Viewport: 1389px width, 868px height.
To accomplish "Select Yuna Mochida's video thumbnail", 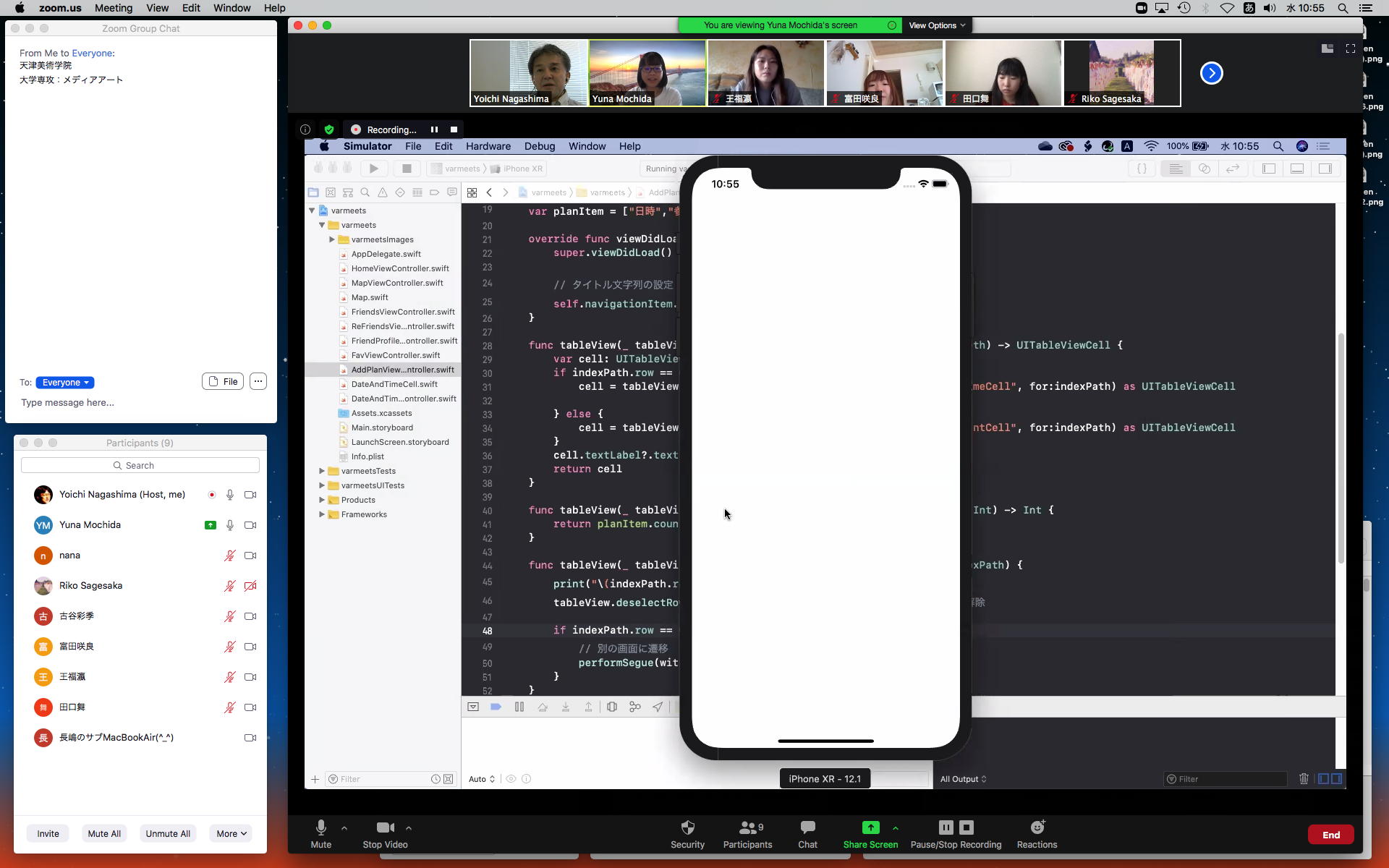I will [647, 73].
